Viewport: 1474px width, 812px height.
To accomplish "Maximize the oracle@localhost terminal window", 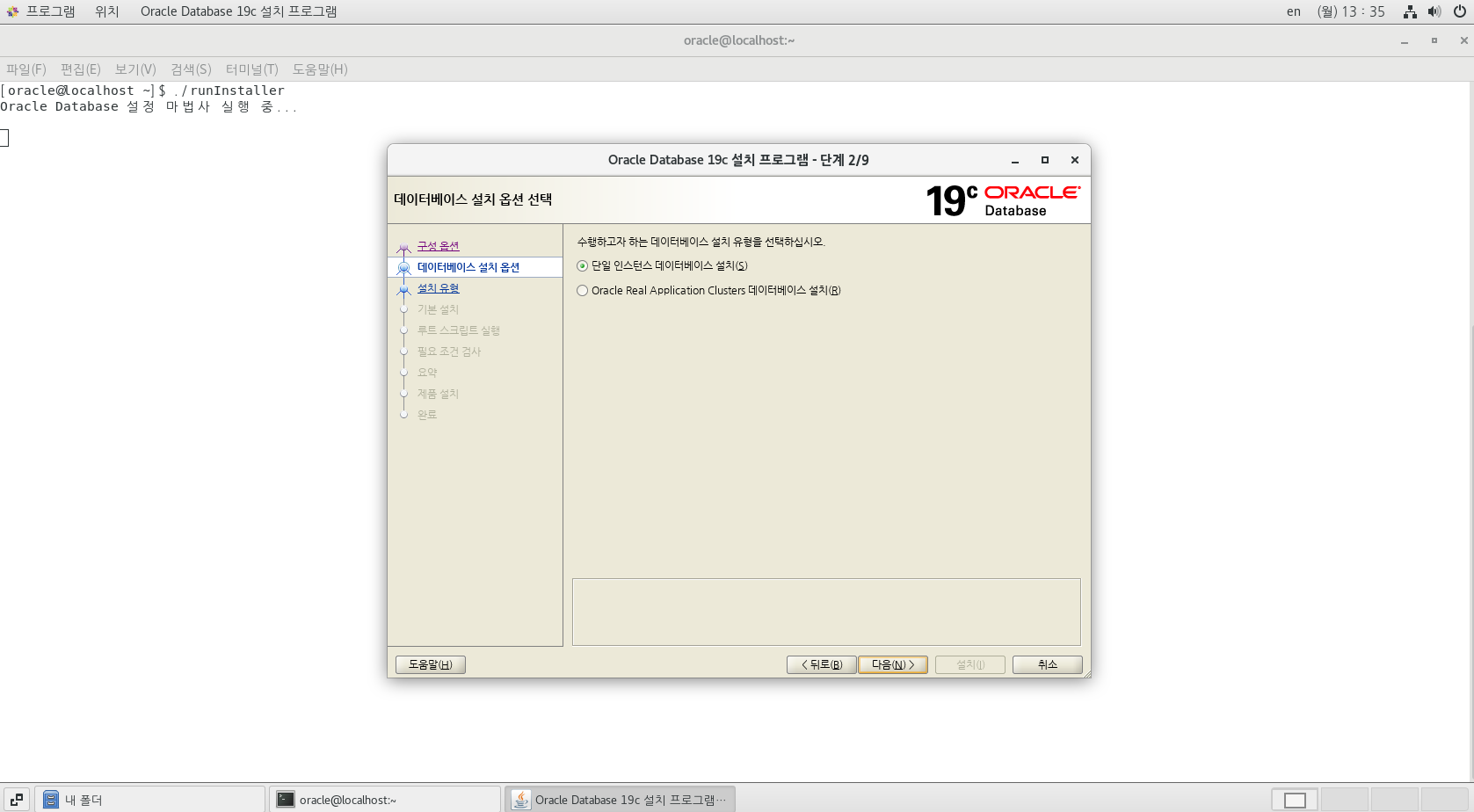I will (x=1434, y=40).
